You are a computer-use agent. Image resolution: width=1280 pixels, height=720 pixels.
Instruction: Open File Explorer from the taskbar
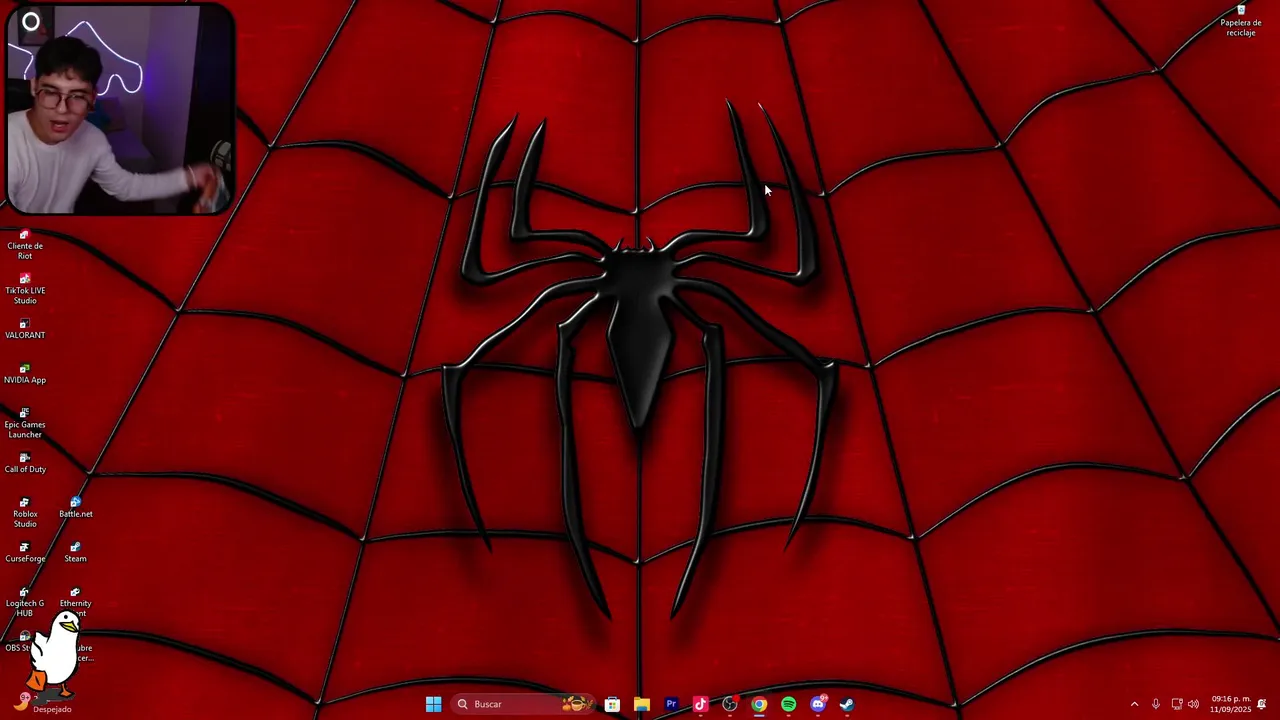coord(641,704)
